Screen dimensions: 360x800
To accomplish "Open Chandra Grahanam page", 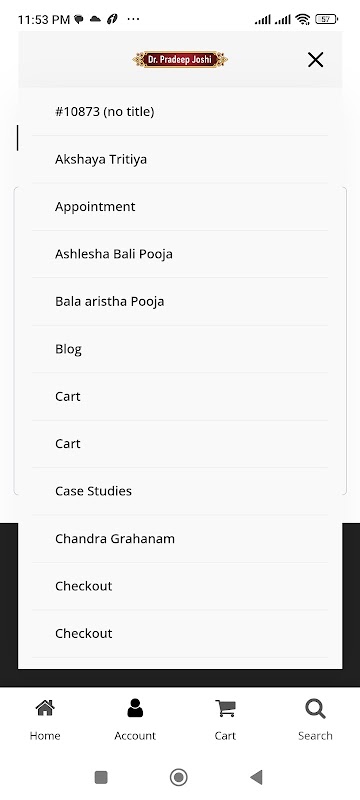I will click(180, 539).
